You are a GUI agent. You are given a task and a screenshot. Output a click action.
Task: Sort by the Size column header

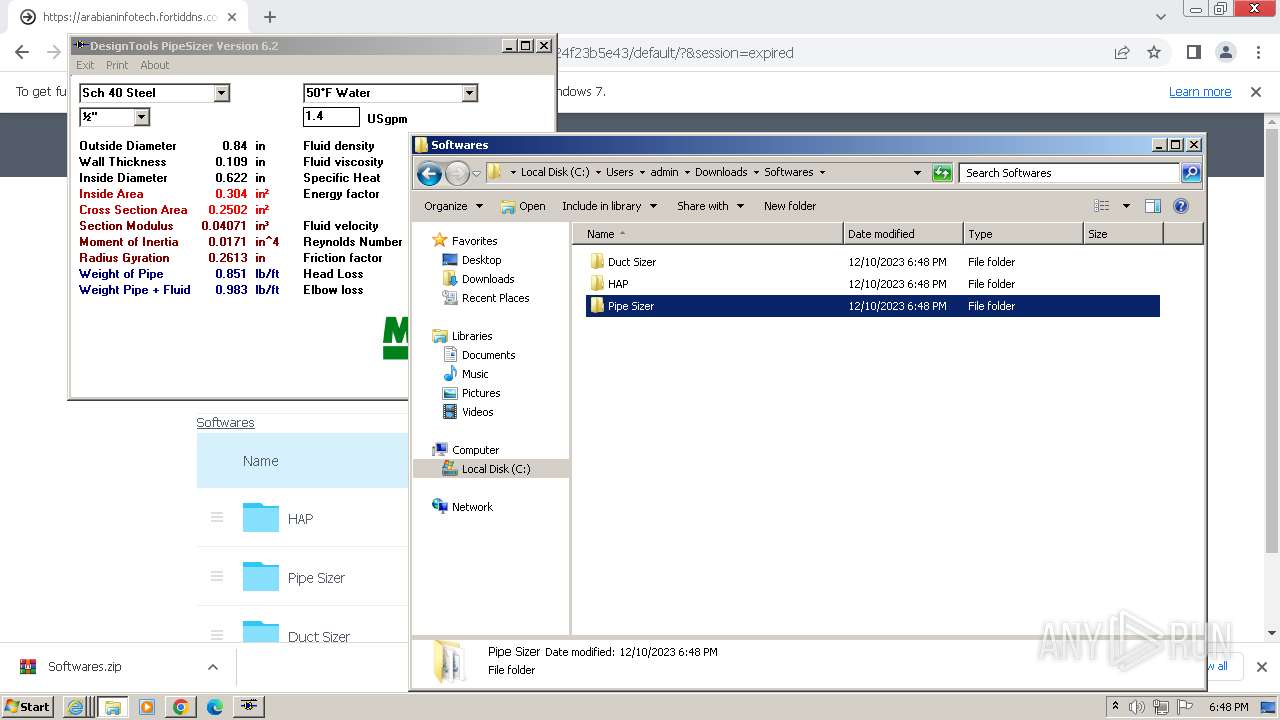pos(1123,234)
